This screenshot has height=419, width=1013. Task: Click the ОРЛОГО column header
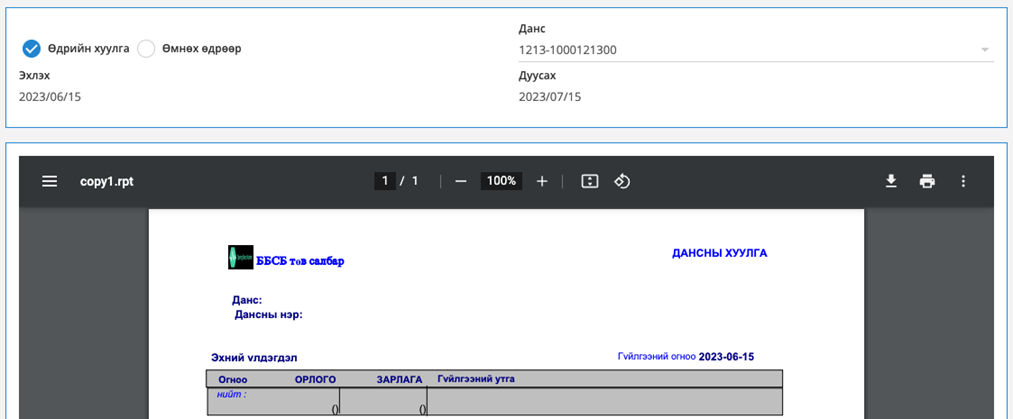click(x=315, y=380)
